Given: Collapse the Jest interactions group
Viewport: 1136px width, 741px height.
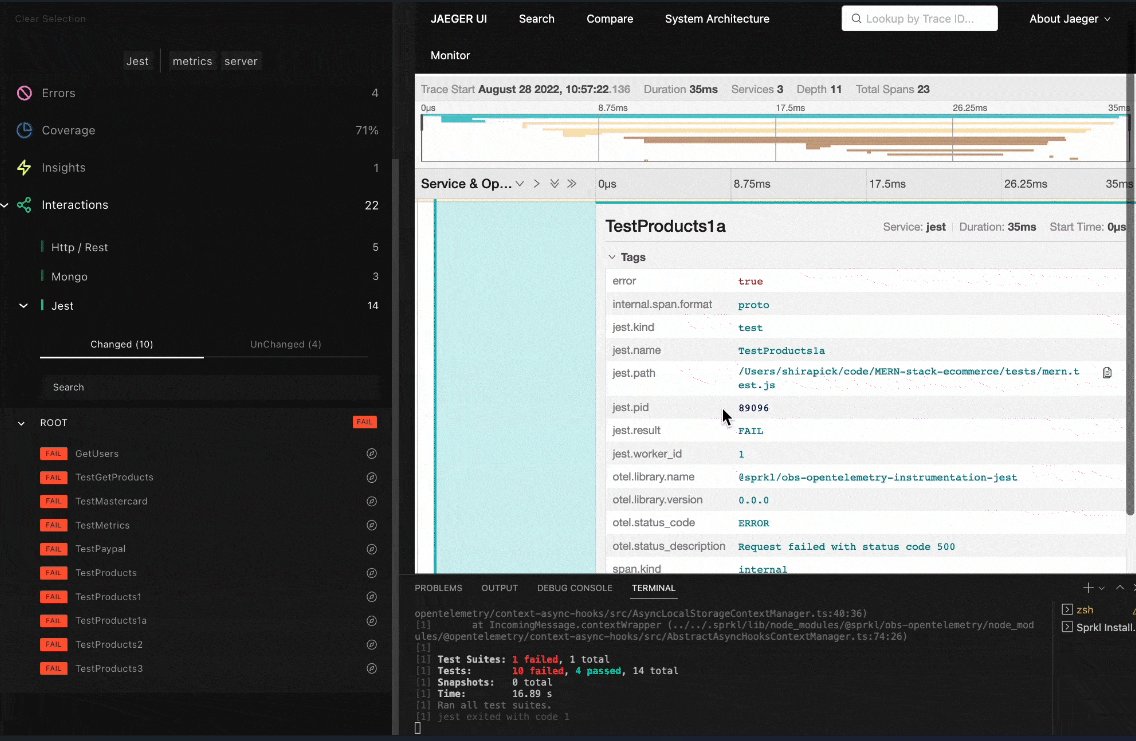Looking at the screenshot, I should point(23,306).
